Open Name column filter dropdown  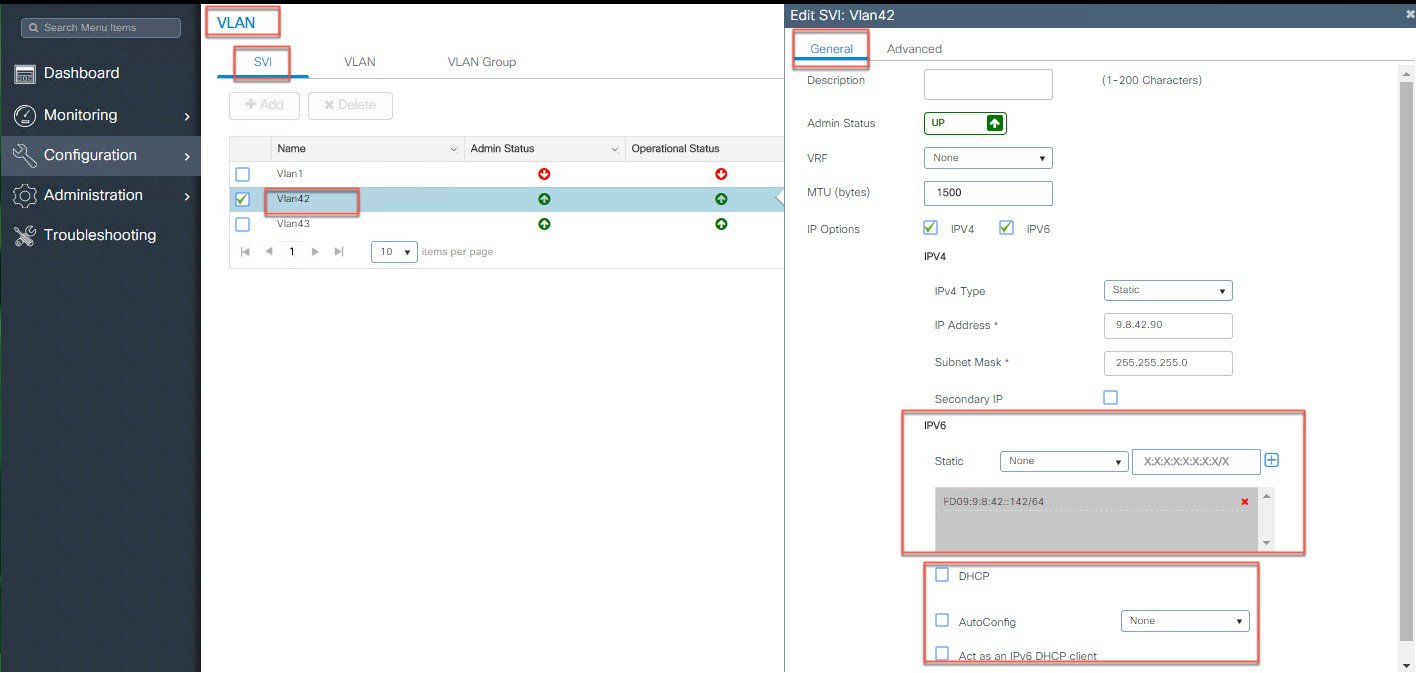coord(454,149)
